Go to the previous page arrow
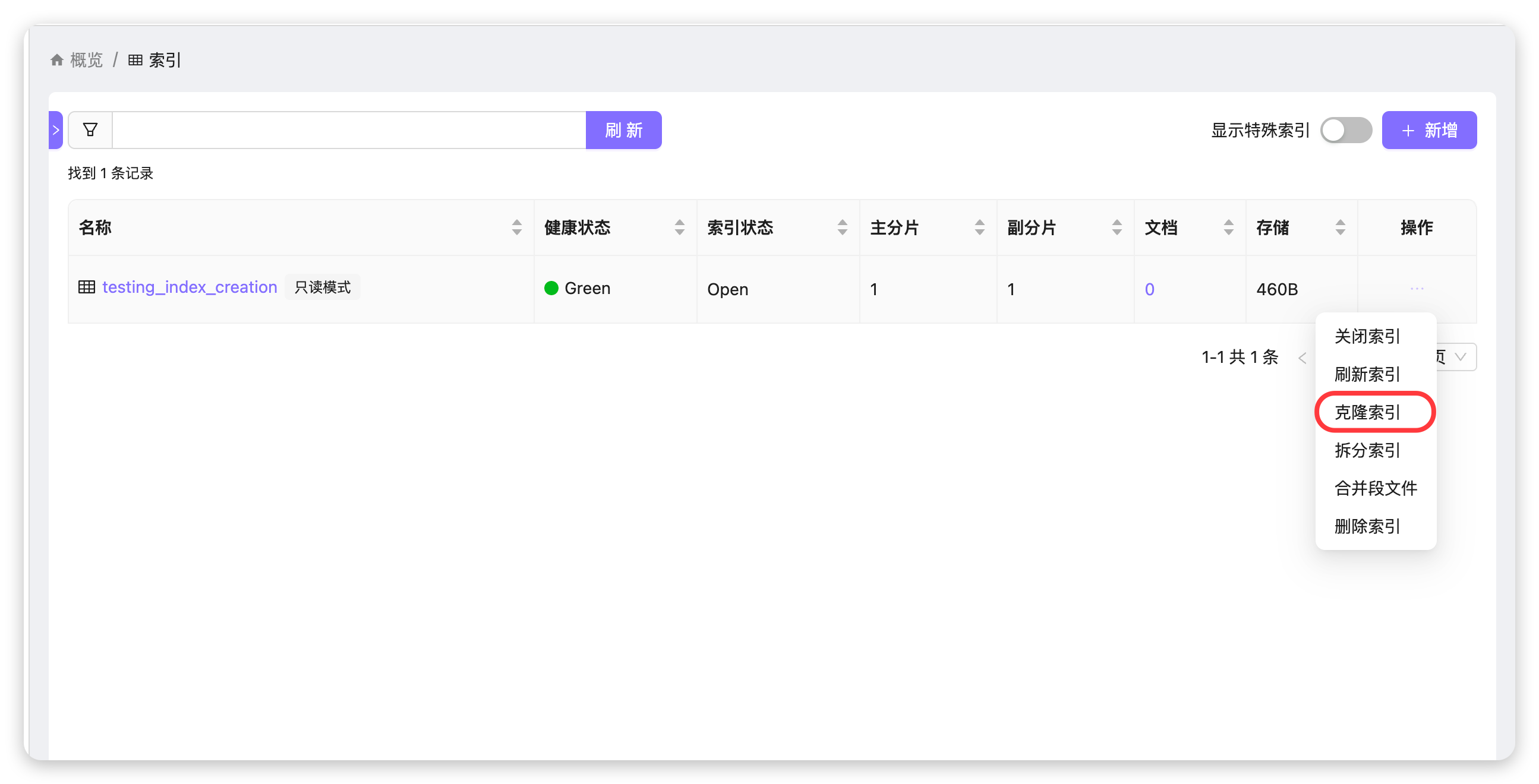This screenshot has height=784, width=1539. coord(1303,358)
